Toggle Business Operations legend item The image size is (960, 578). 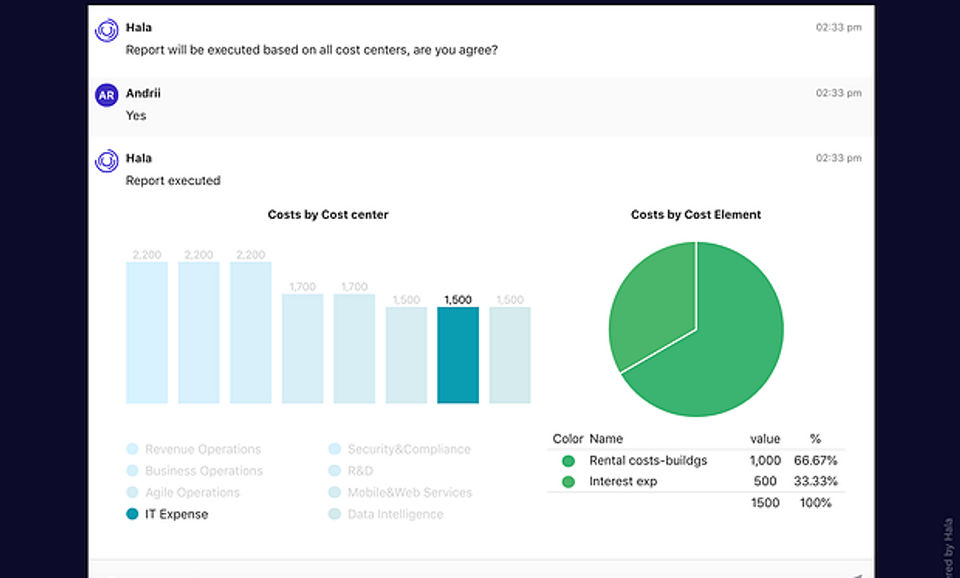coord(194,471)
